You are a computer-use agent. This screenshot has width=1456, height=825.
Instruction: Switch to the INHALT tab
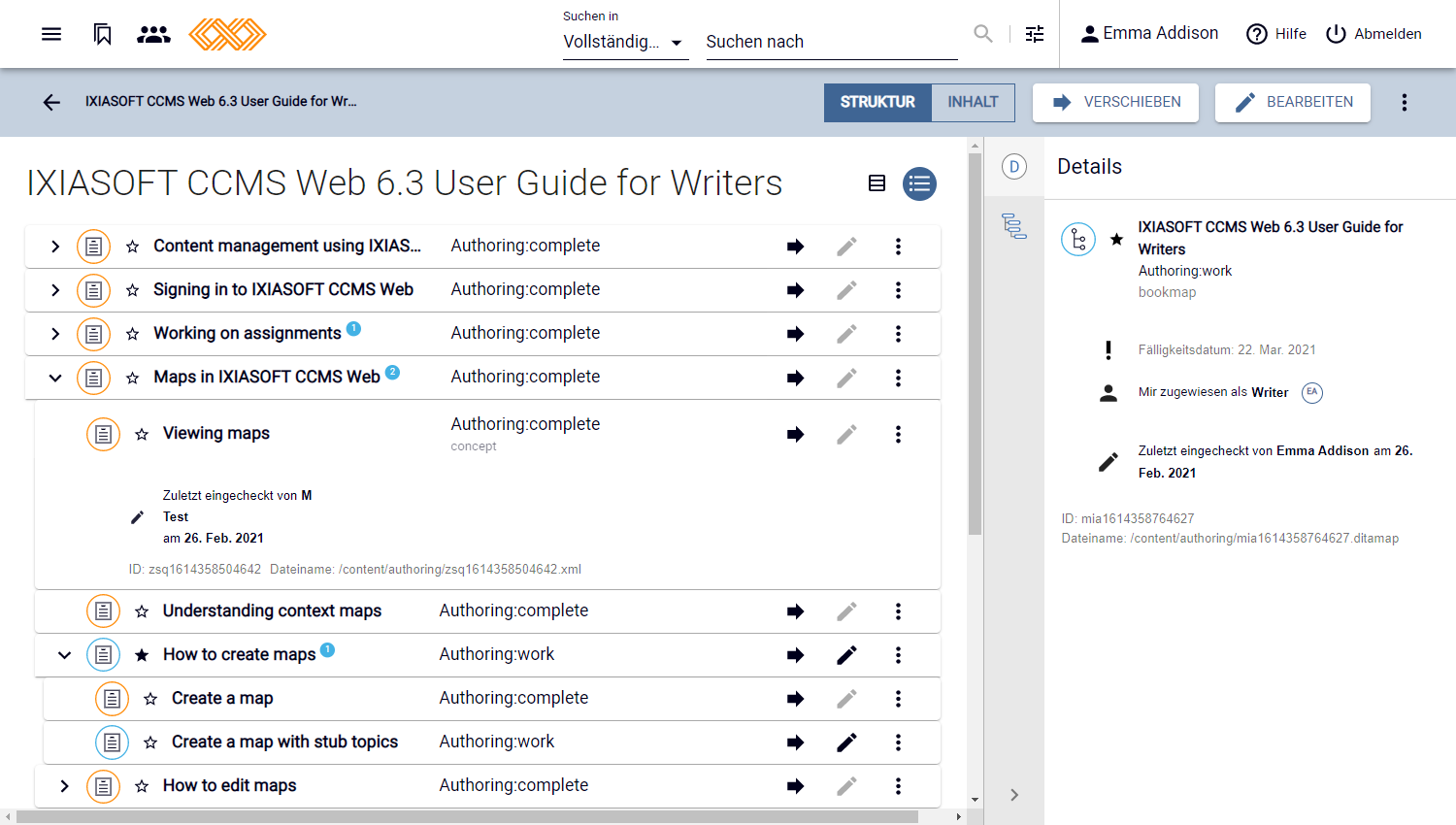click(973, 102)
